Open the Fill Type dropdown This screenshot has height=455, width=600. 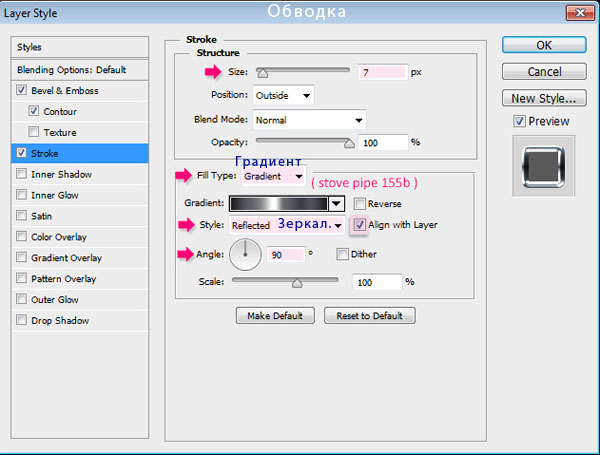coord(273,176)
